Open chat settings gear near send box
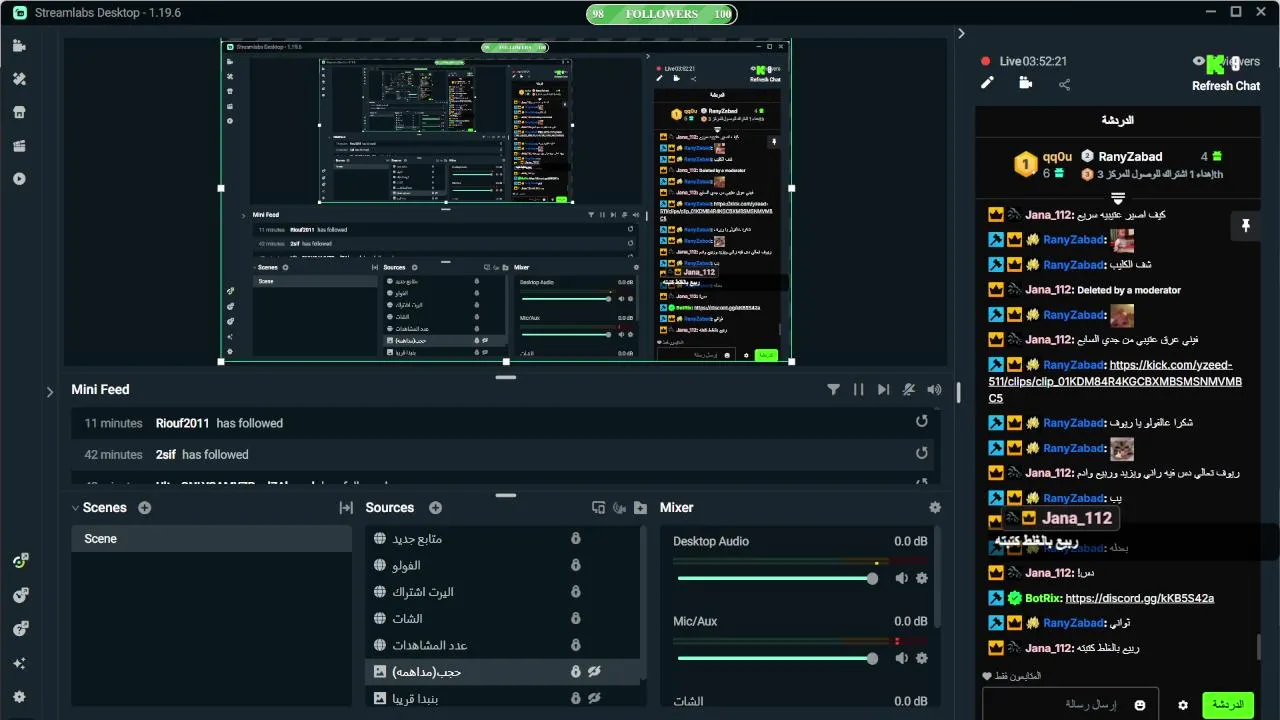Screen dimensions: 1280x720 click(x=1183, y=705)
